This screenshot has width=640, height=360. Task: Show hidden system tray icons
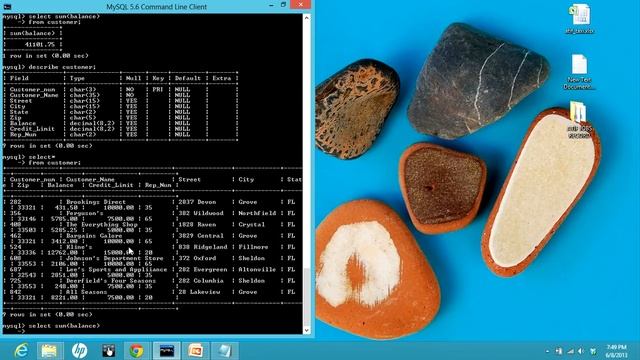(547, 351)
